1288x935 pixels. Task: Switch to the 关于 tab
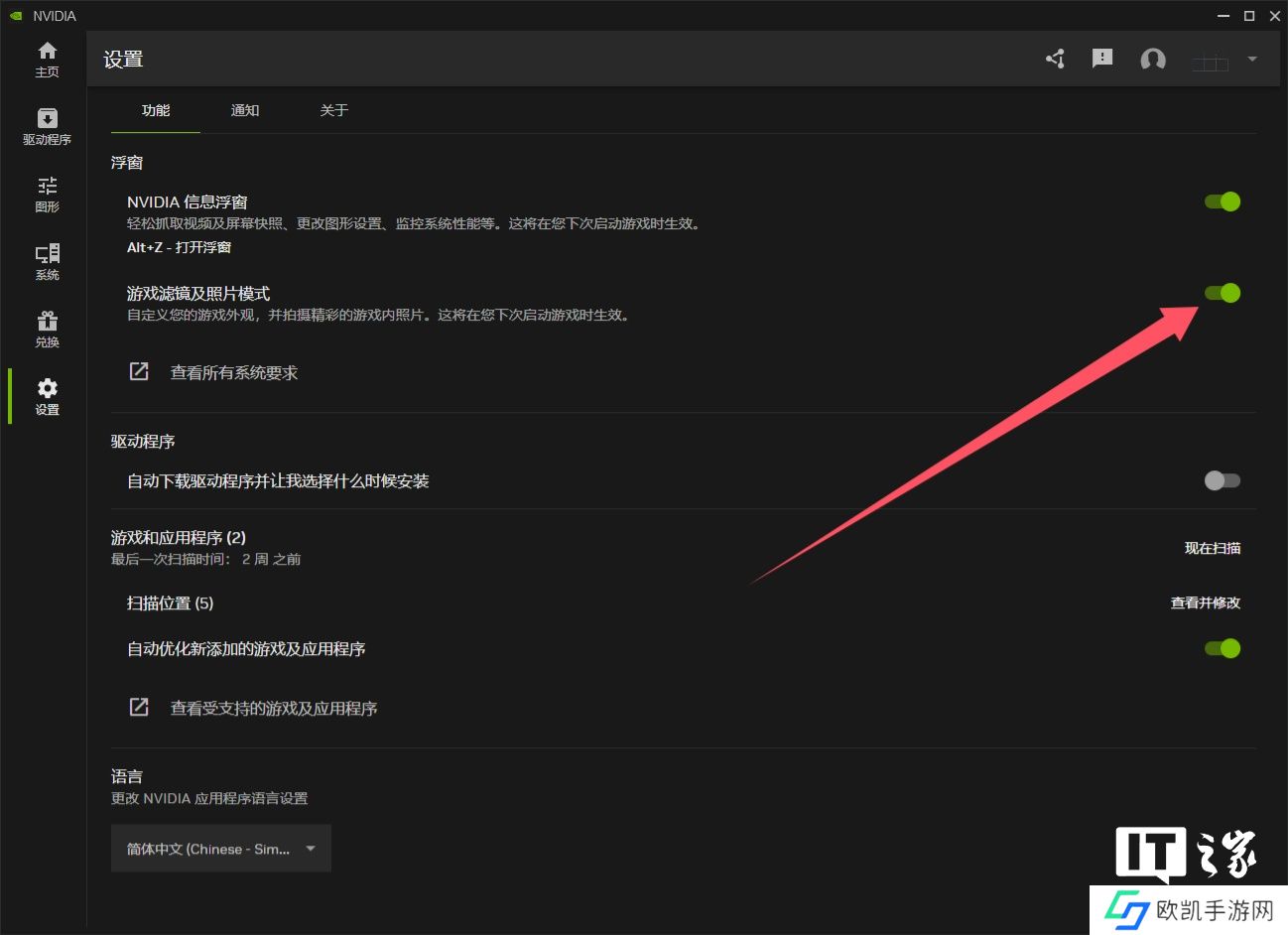point(333,110)
